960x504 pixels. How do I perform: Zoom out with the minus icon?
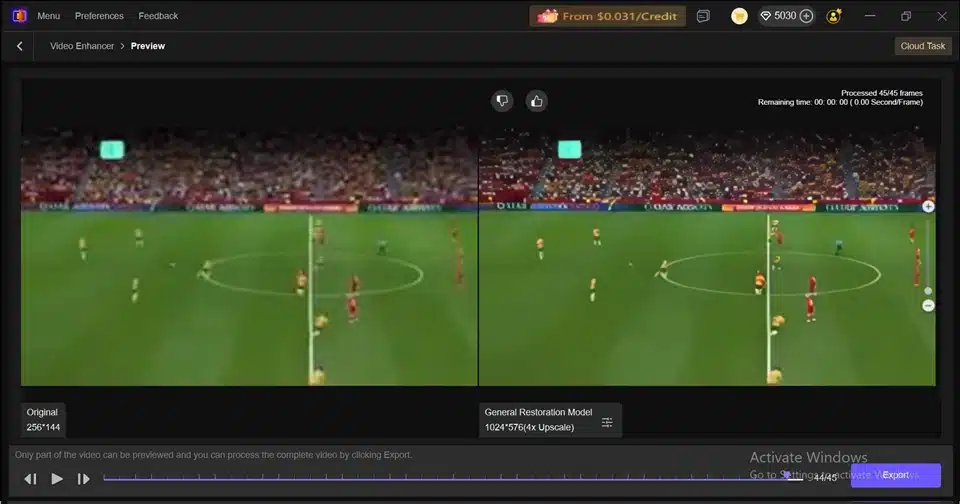[x=928, y=306]
